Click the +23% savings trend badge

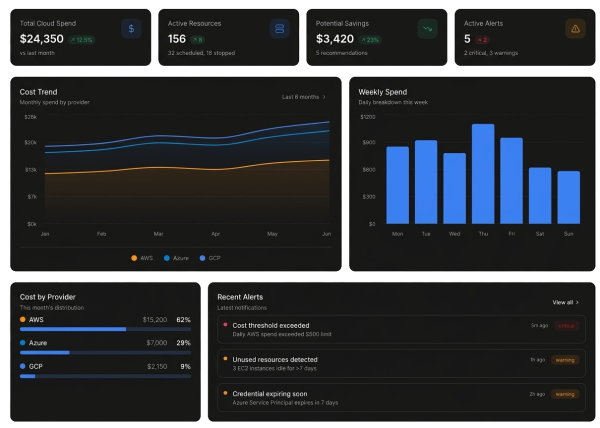370,40
